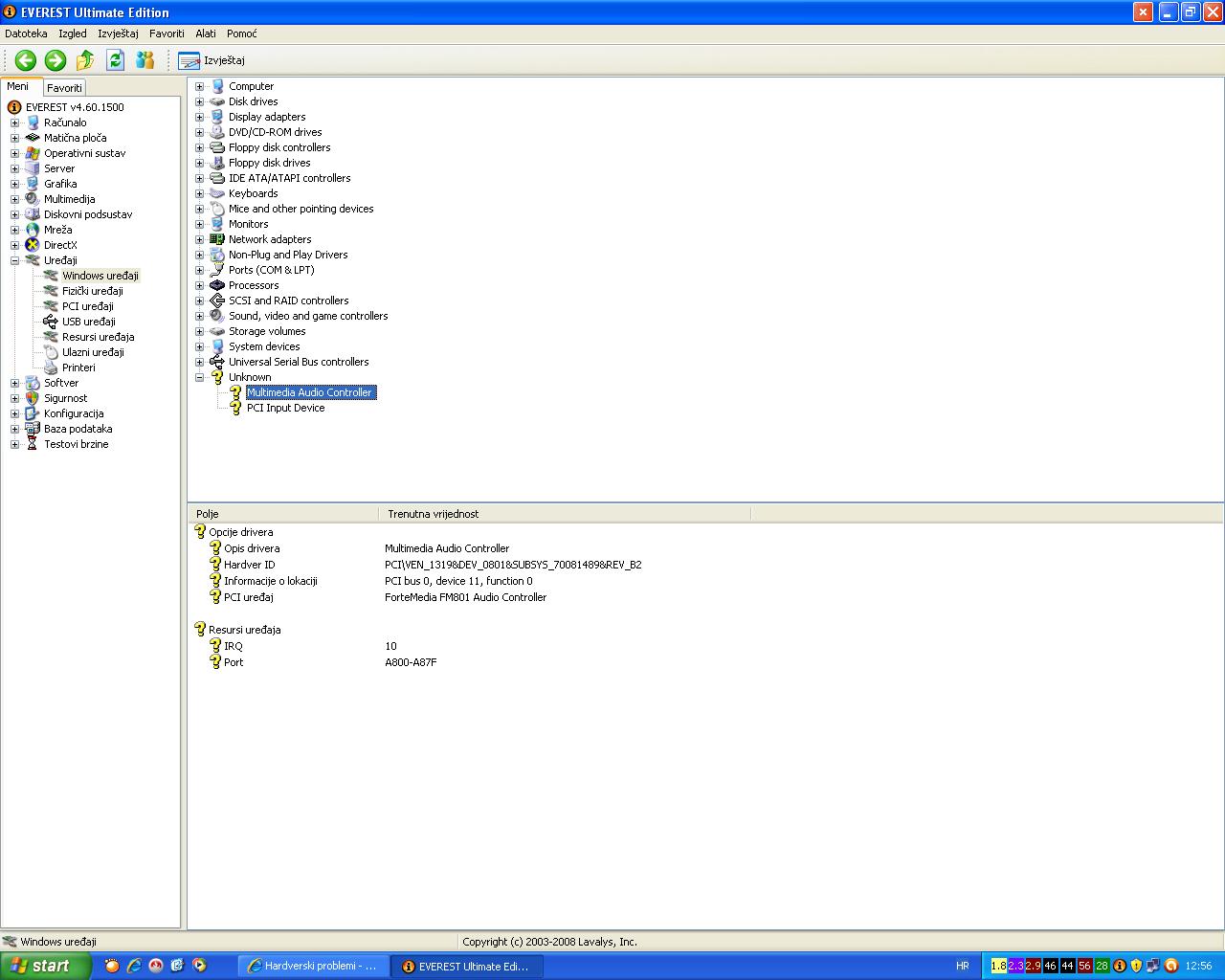Image resolution: width=1225 pixels, height=980 pixels.
Task: Click the Processors chip icon
Action: (217, 285)
